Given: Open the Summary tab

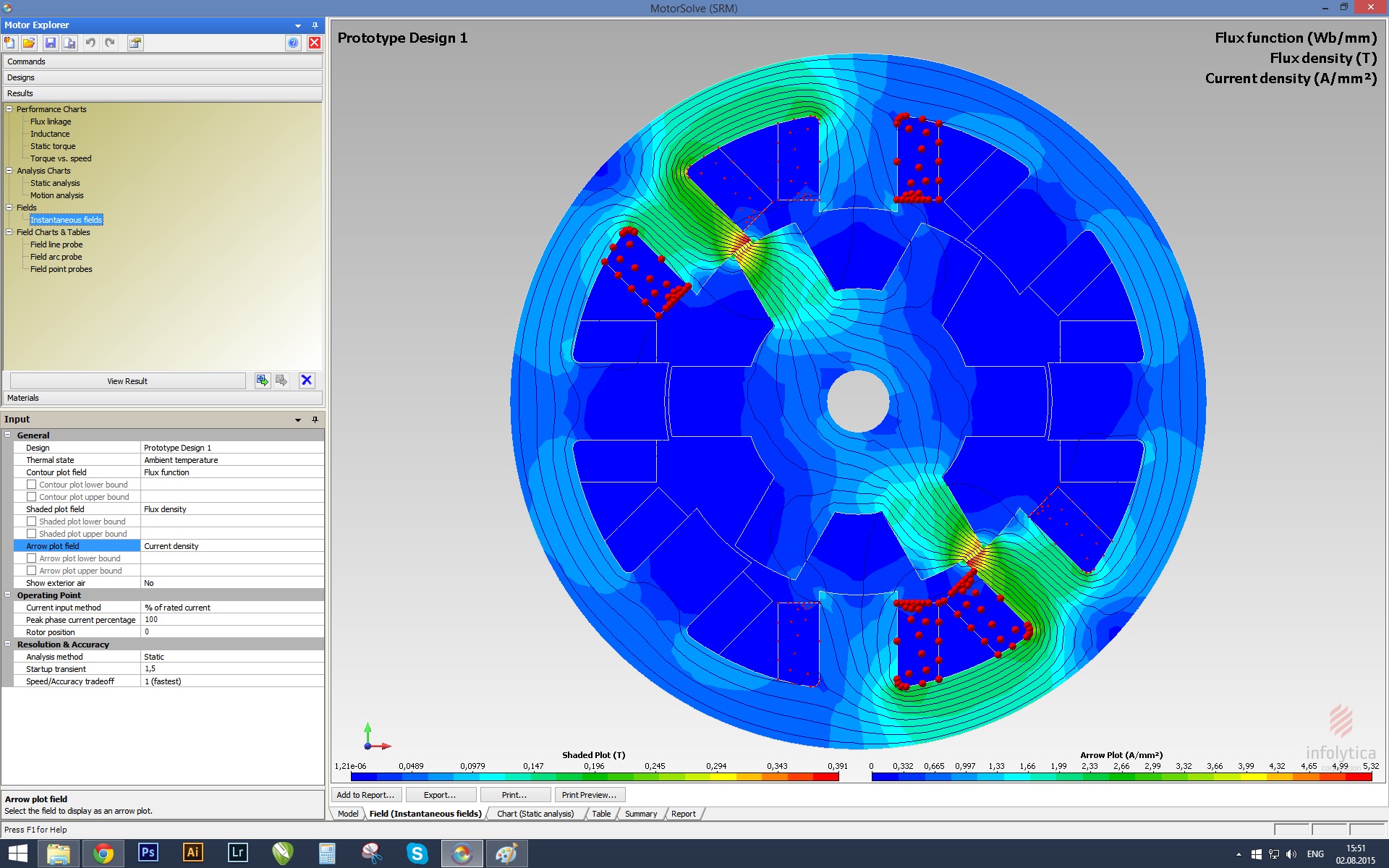Looking at the screenshot, I should tap(641, 814).
